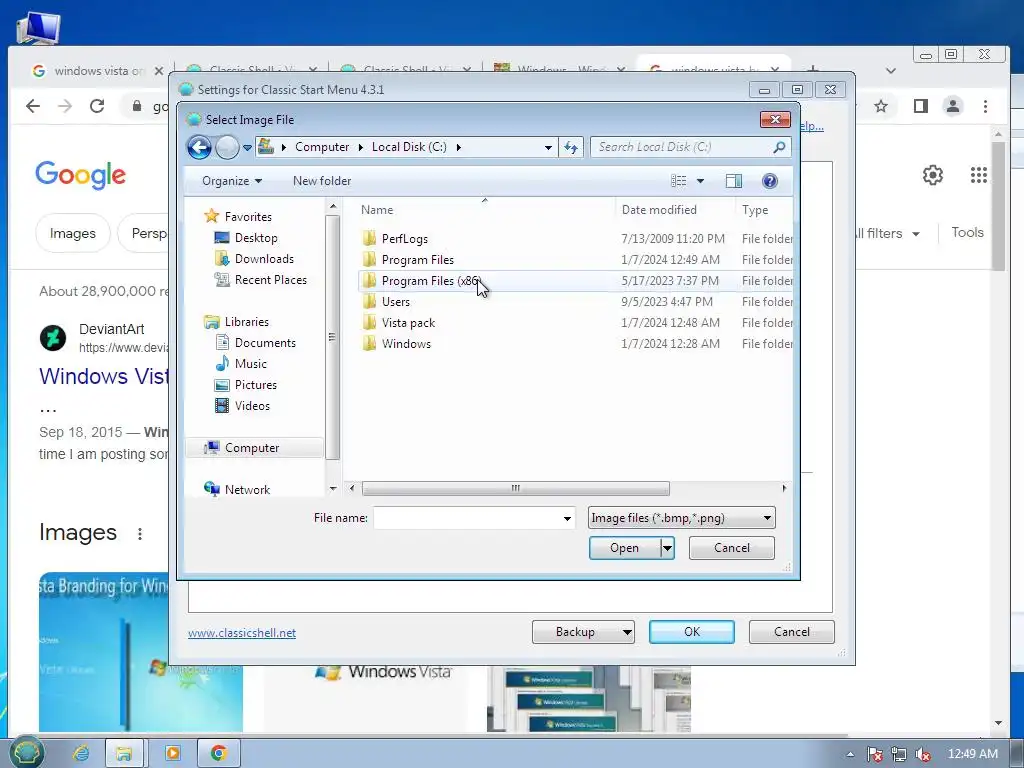Select the Program Files folder

point(417,260)
